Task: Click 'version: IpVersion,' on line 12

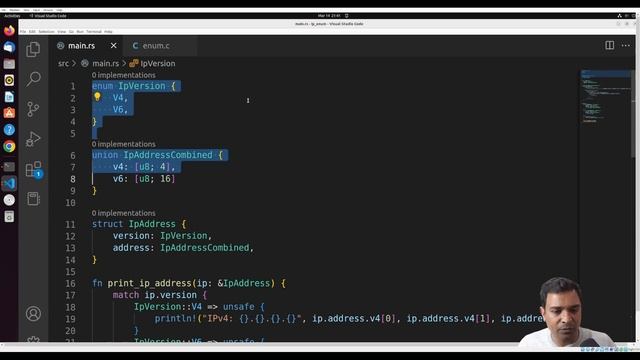Action: click(x=162, y=236)
